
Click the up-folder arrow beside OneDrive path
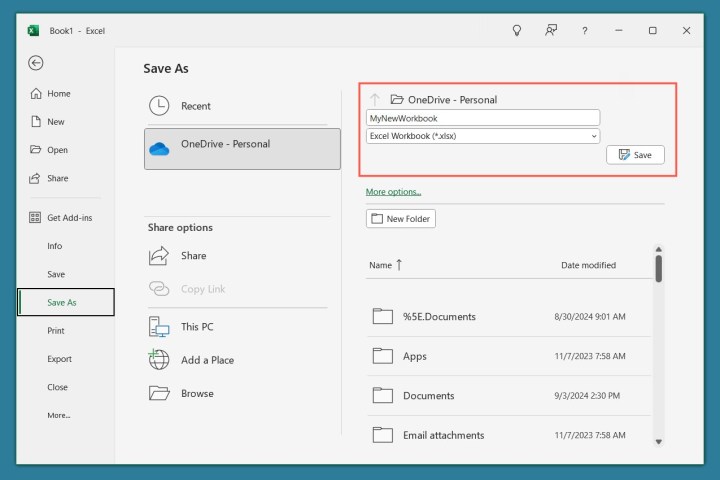[375, 99]
